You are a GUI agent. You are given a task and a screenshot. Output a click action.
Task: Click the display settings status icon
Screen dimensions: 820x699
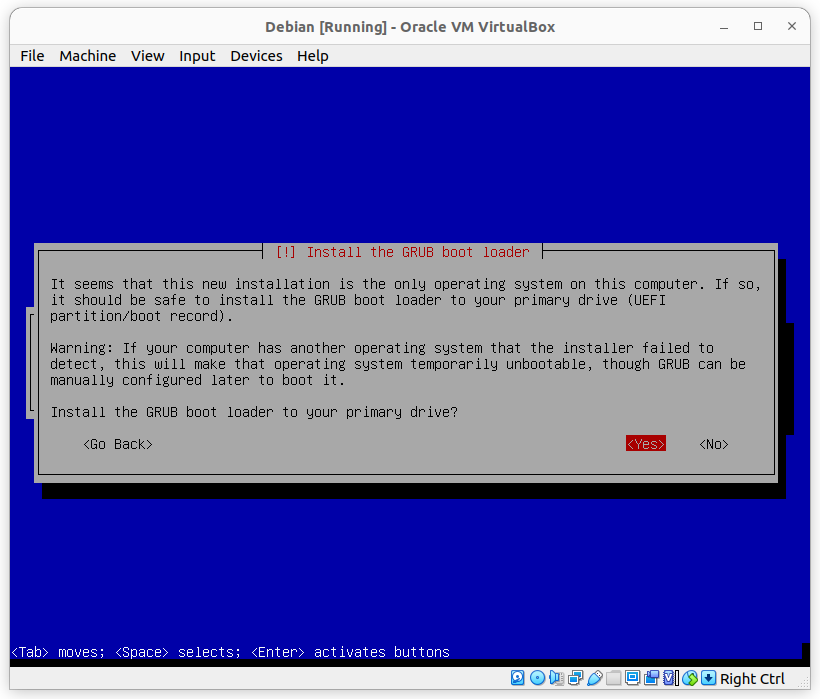coord(632,678)
